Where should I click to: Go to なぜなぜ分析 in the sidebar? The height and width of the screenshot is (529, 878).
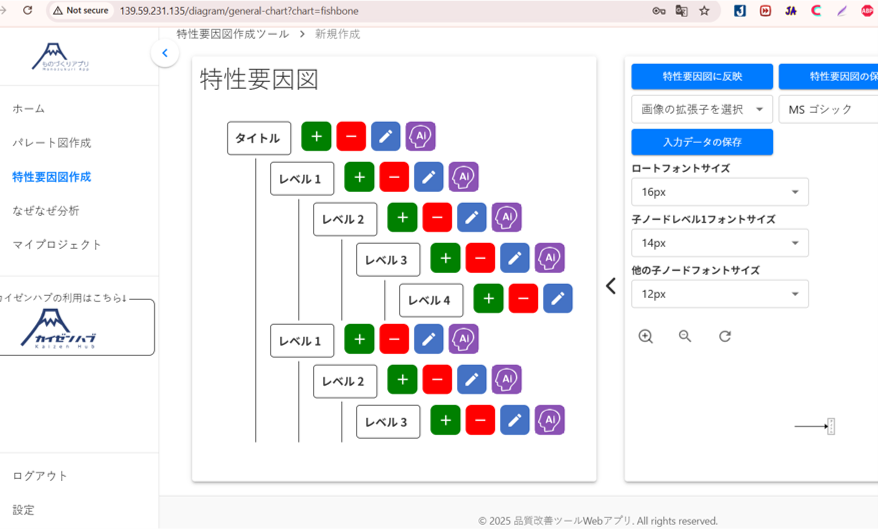[x=46, y=211]
